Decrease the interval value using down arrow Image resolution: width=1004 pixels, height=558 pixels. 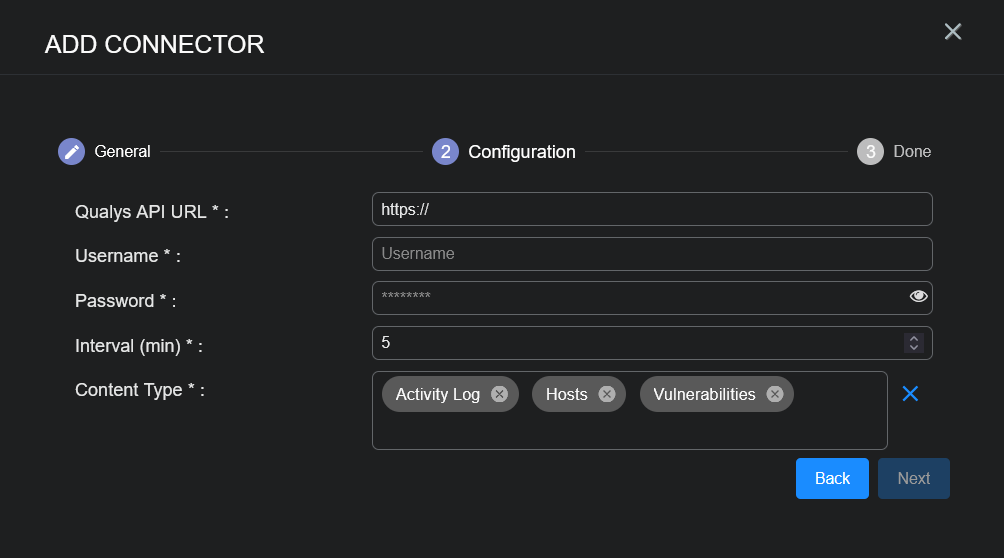point(913,348)
